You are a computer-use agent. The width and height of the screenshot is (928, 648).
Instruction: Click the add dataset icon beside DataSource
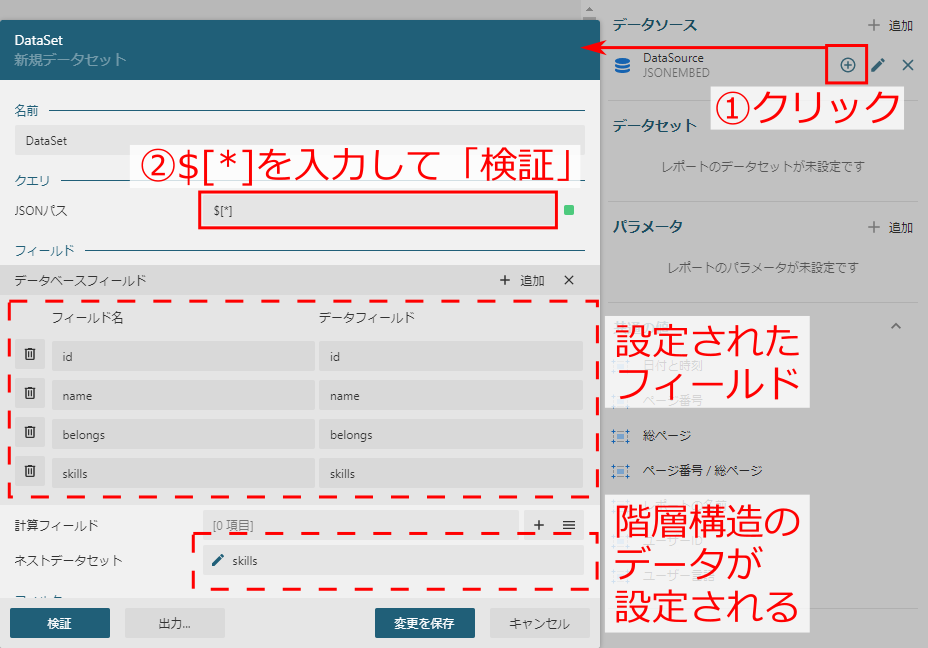(848, 65)
